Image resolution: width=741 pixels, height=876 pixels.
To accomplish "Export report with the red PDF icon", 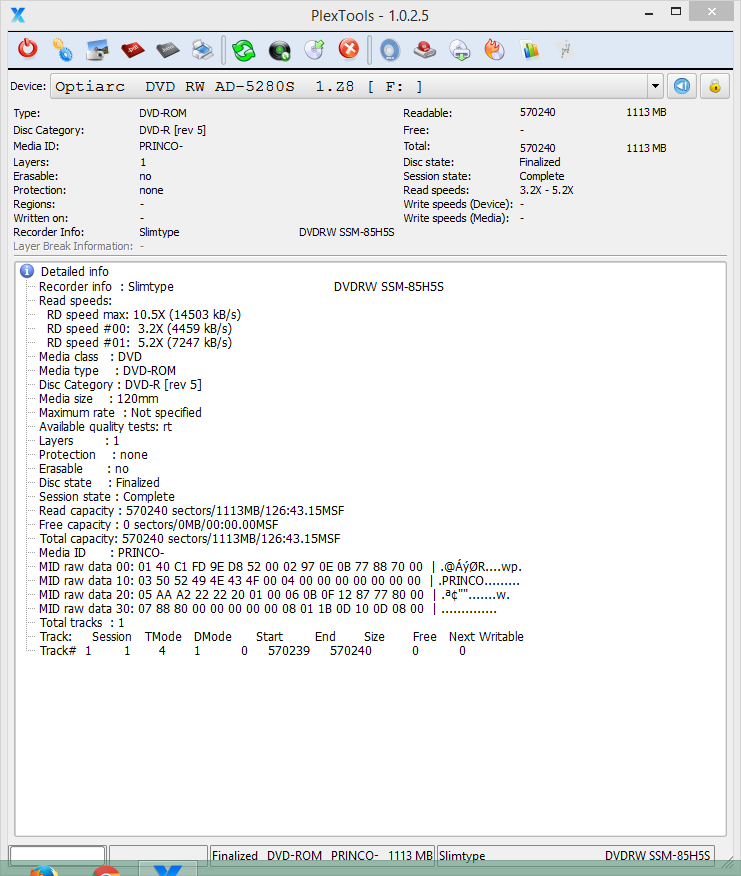I will [132, 50].
